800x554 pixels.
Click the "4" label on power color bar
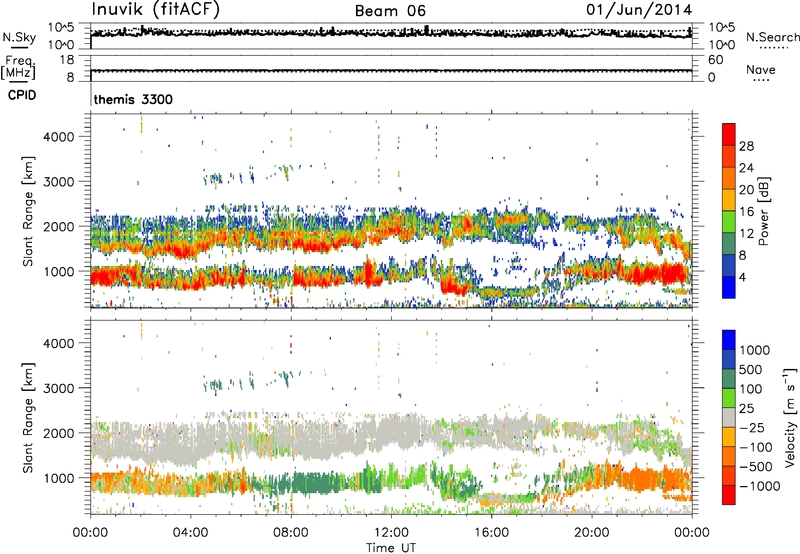(x=742, y=277)
